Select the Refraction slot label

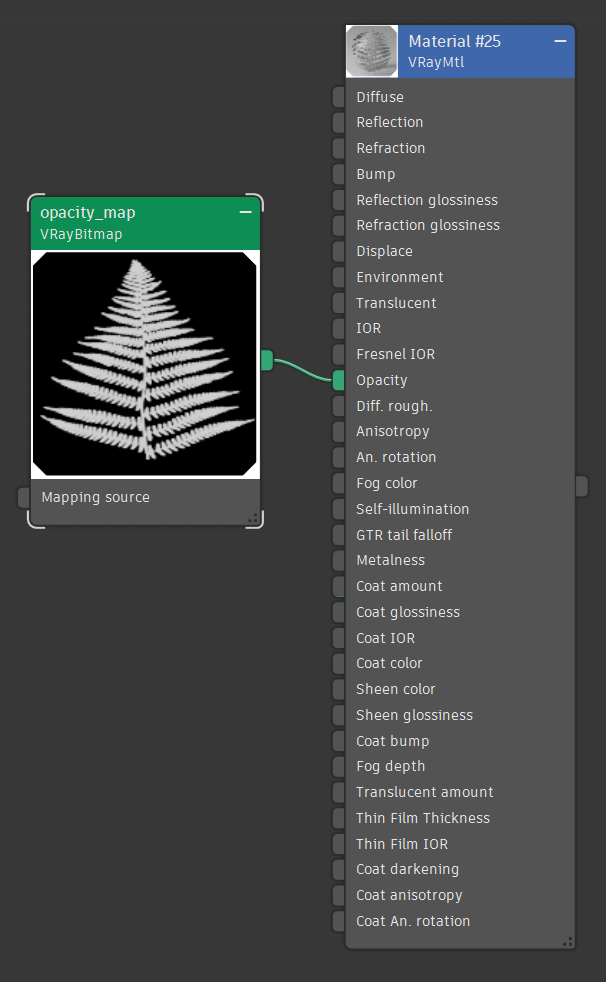tap(390, 148)
